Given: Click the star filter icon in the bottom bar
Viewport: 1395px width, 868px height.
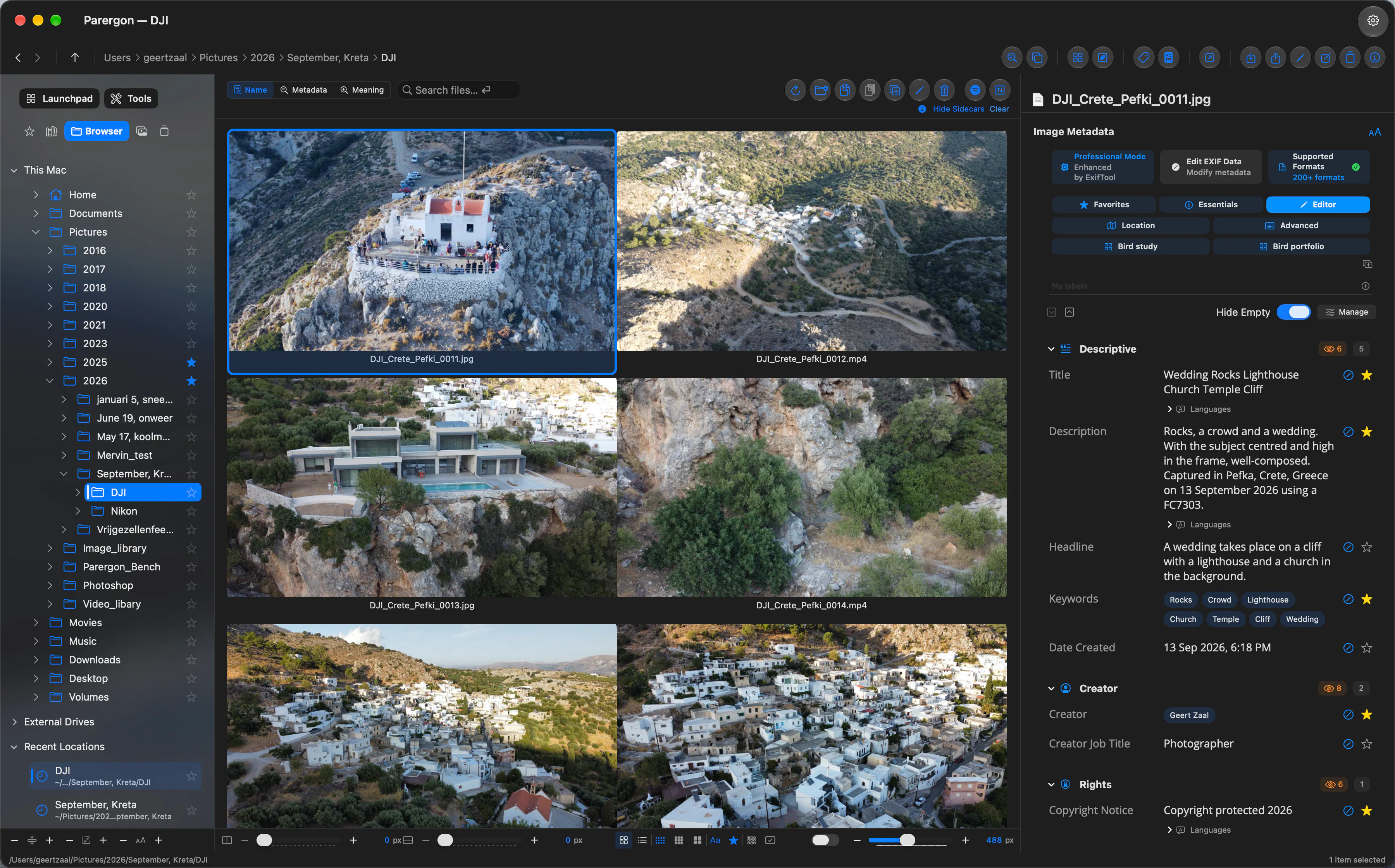Looking at the screenshot, I should 733,840.
